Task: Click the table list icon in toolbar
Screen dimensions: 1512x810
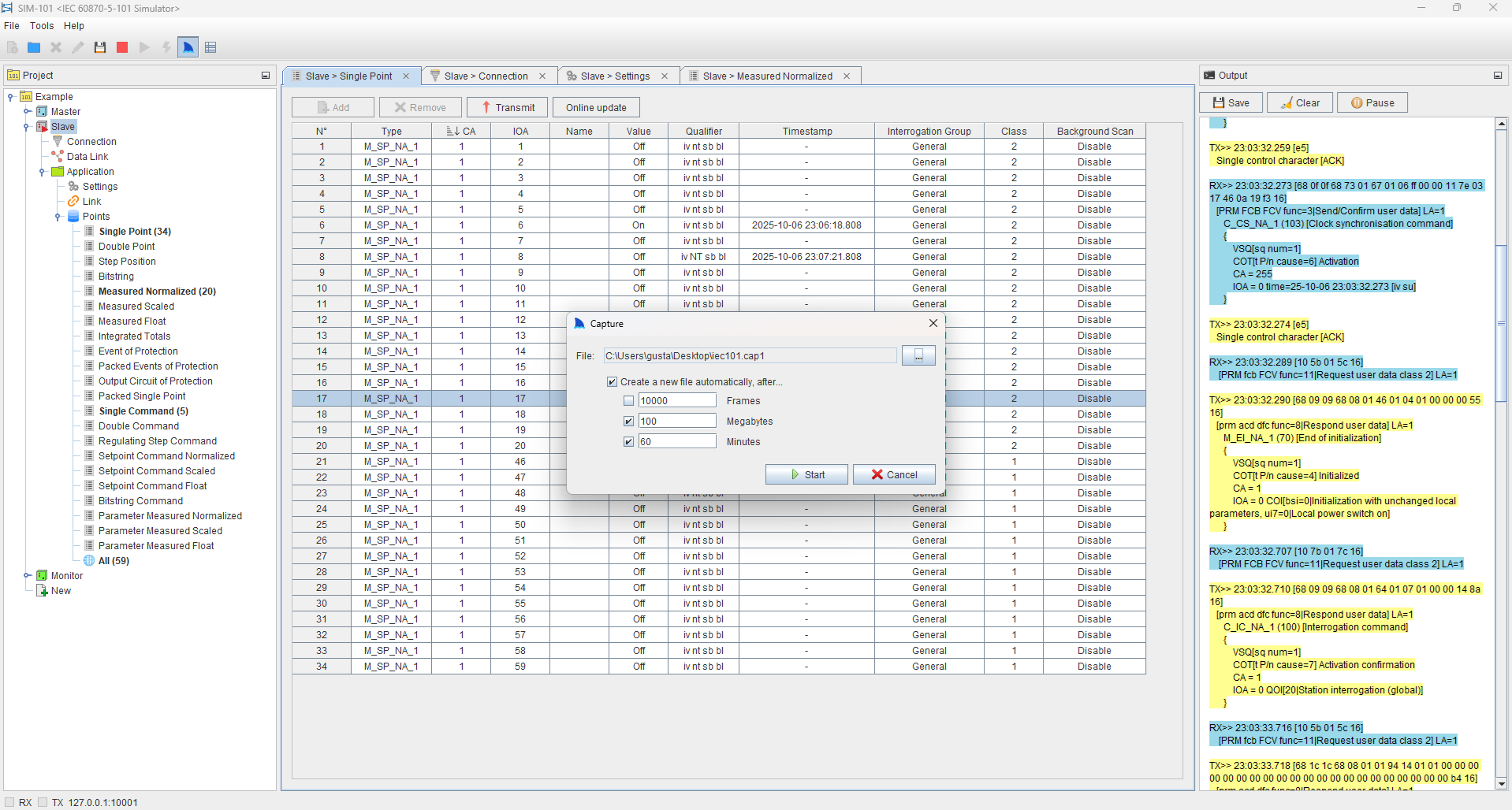Action: click(210, 47)
